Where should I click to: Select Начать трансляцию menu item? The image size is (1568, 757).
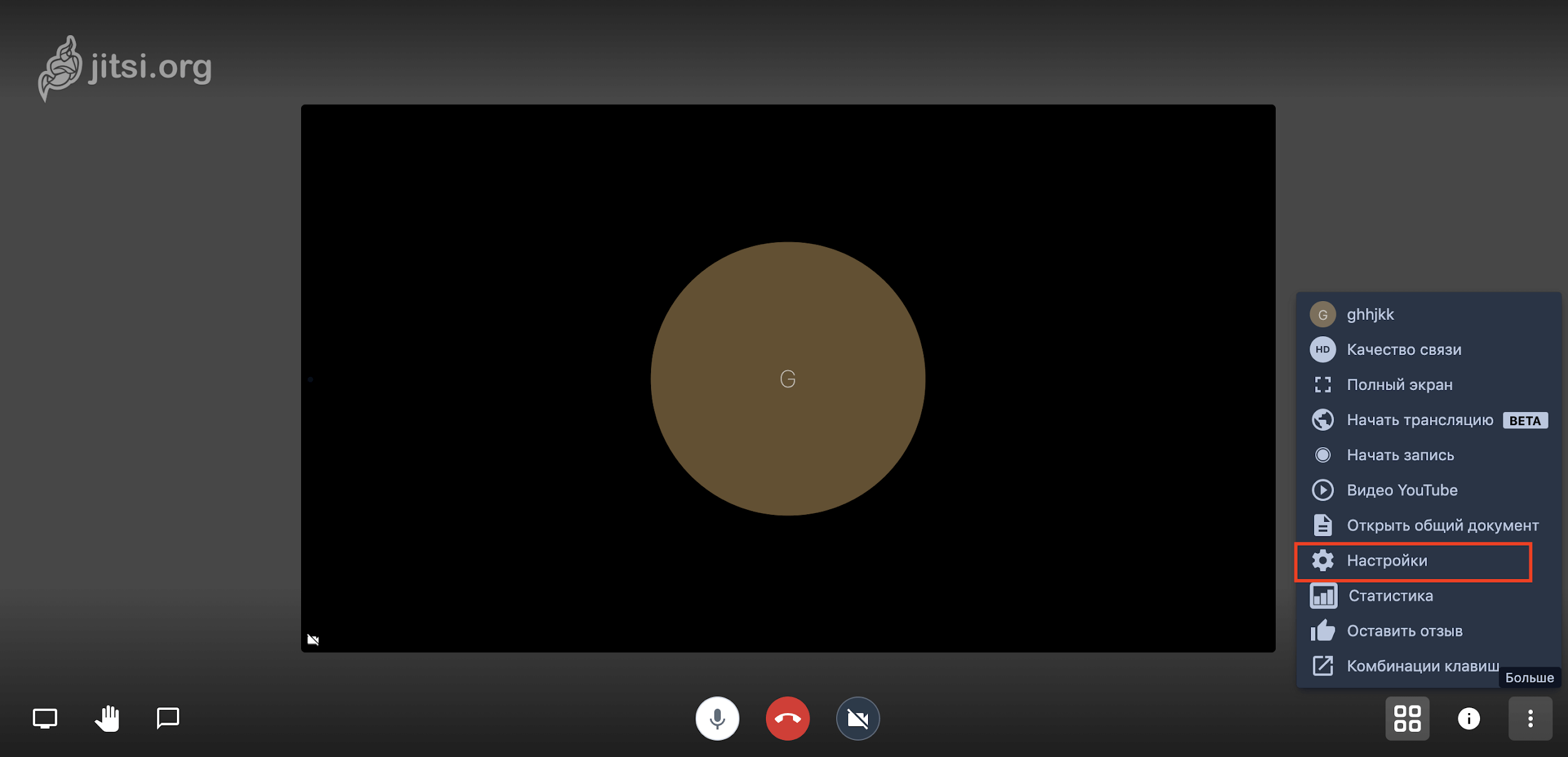coord(1419,420)
